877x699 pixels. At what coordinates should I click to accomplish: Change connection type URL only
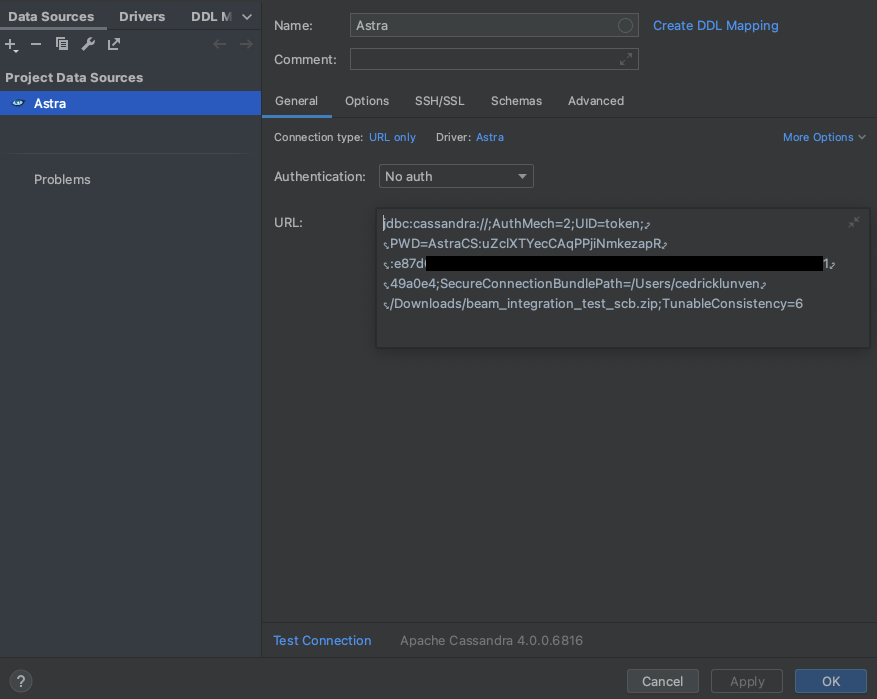click(392, 137)
